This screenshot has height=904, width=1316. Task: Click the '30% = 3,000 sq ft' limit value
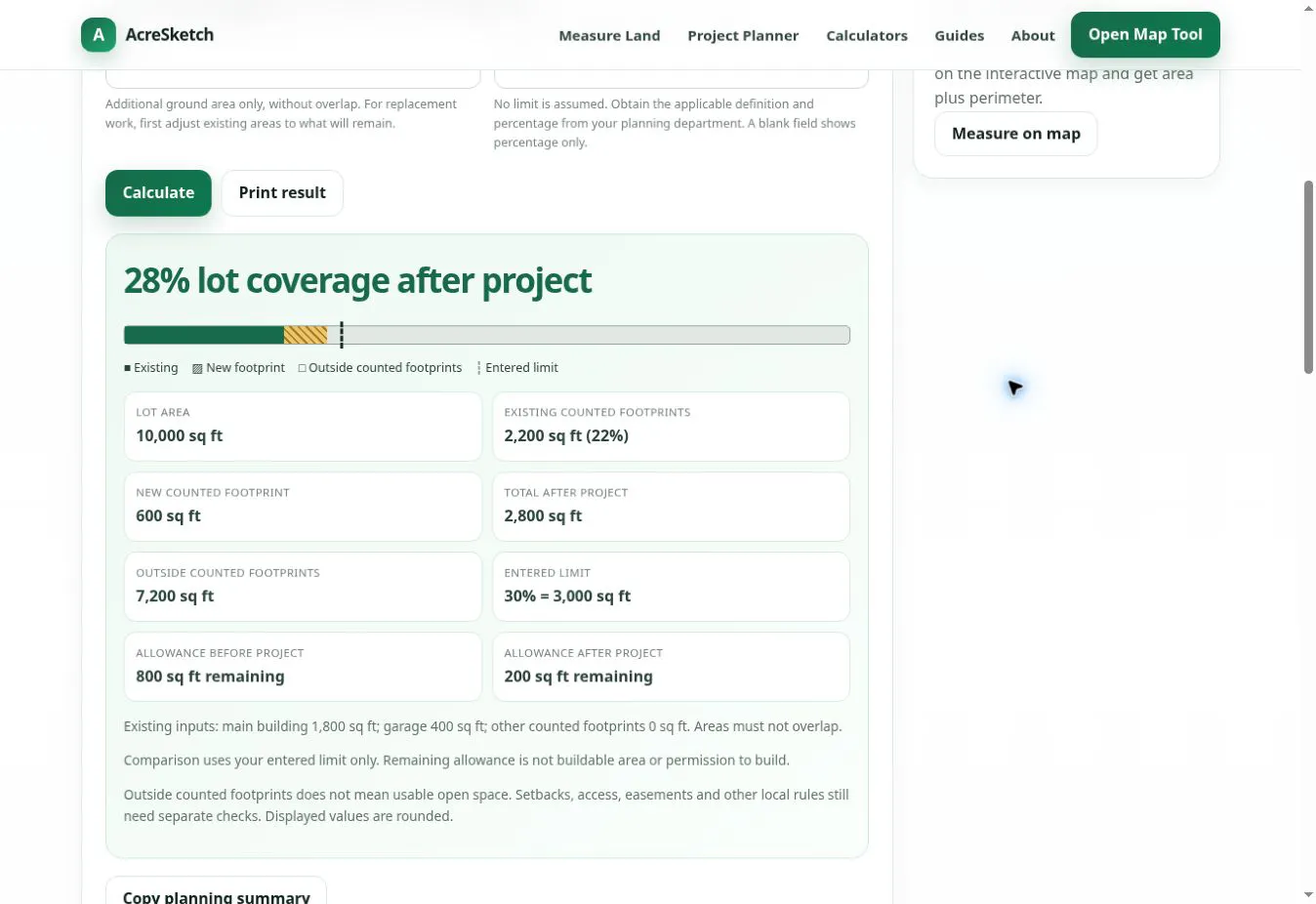(567, 596)
